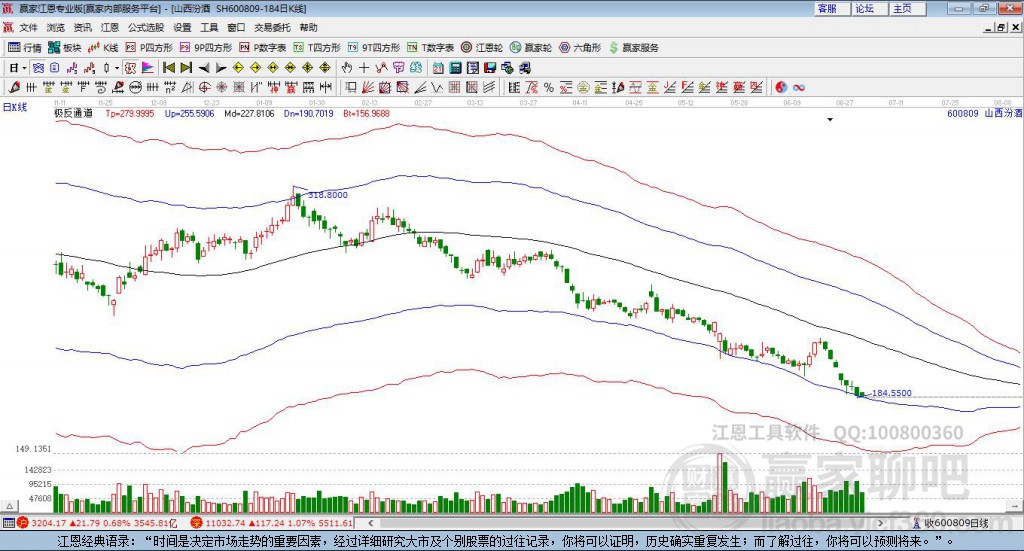Open the 六角形 hexagon tool

tap(580, 48)
